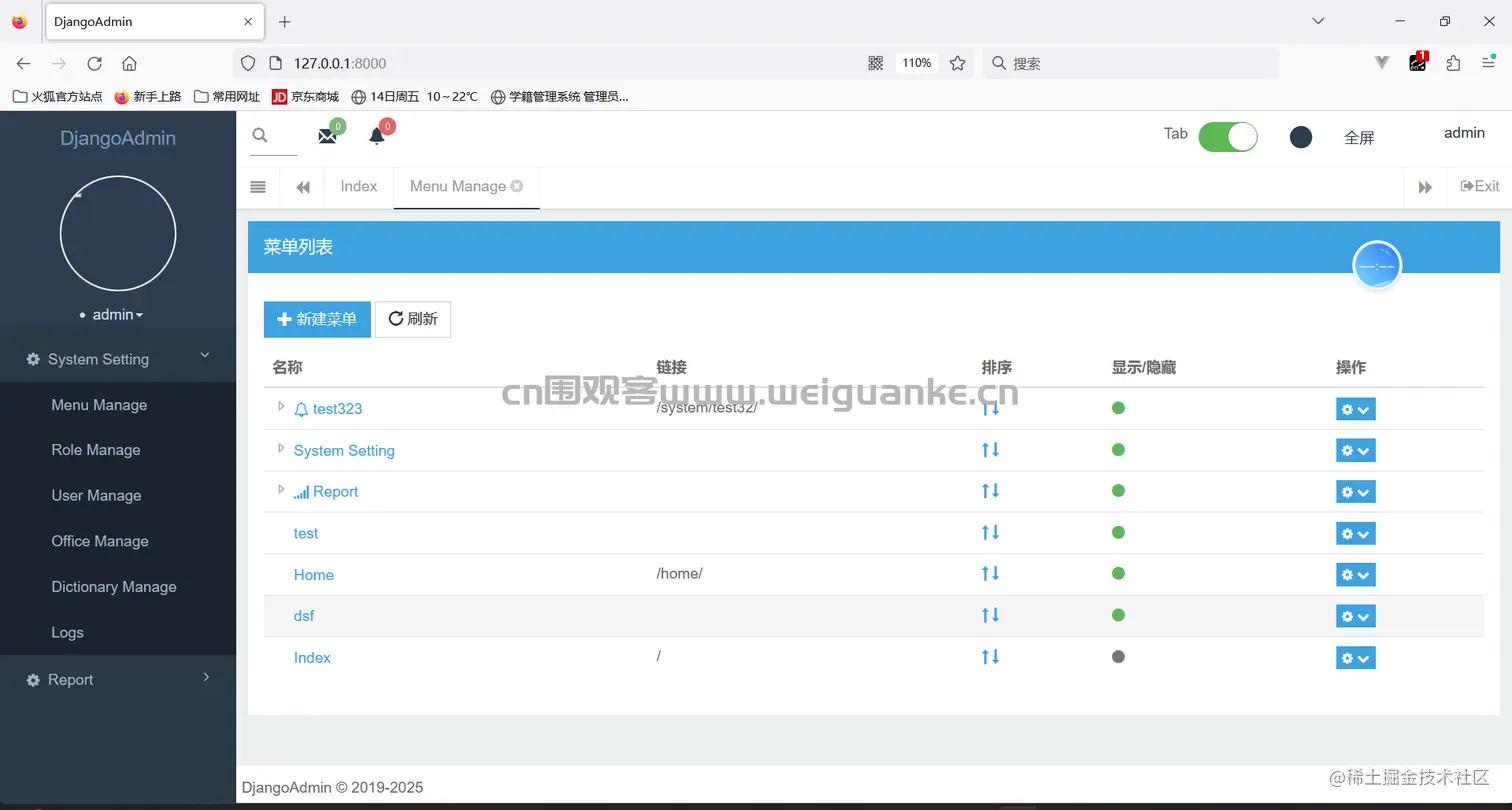Toggle the sidebar hamburger menu icon

click(258, 187)
